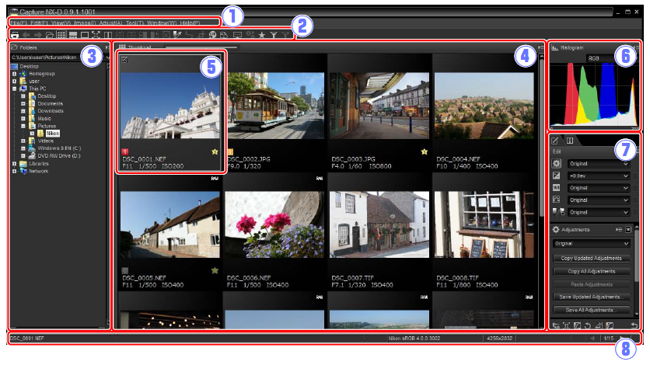
Task: Open the Picture Control Original dropdown
Action: point(599,164)
